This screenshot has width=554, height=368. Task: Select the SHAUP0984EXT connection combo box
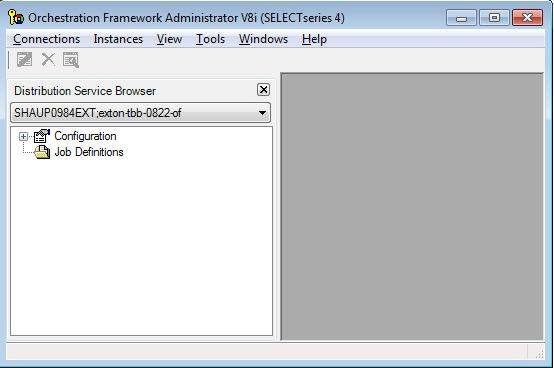[x=140, y=113]
